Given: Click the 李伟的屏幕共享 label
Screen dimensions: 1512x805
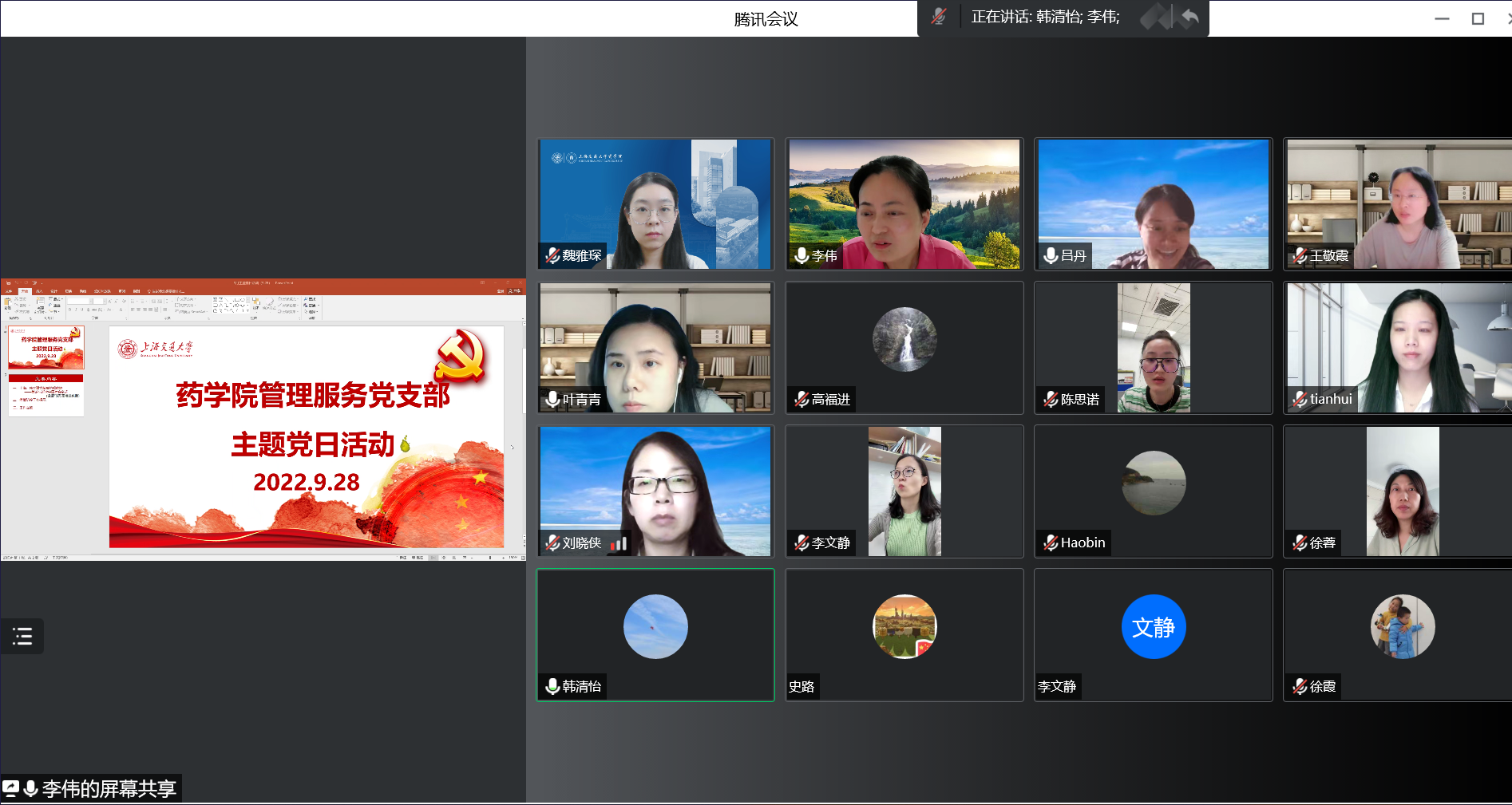Looking at the screenshot, I should 109,789.
